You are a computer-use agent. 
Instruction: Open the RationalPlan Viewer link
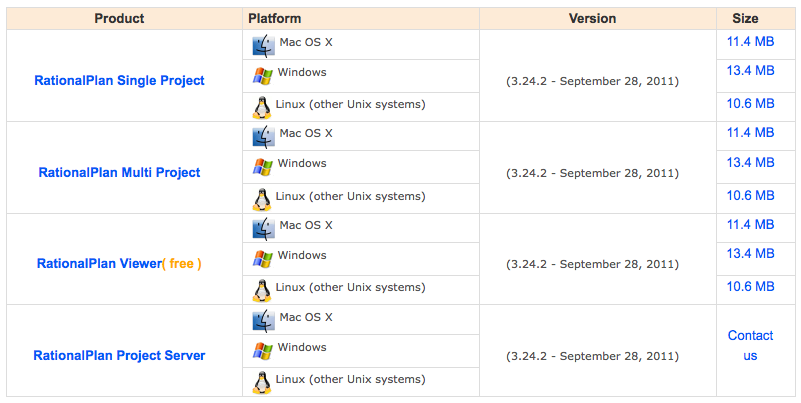[100, 264]
